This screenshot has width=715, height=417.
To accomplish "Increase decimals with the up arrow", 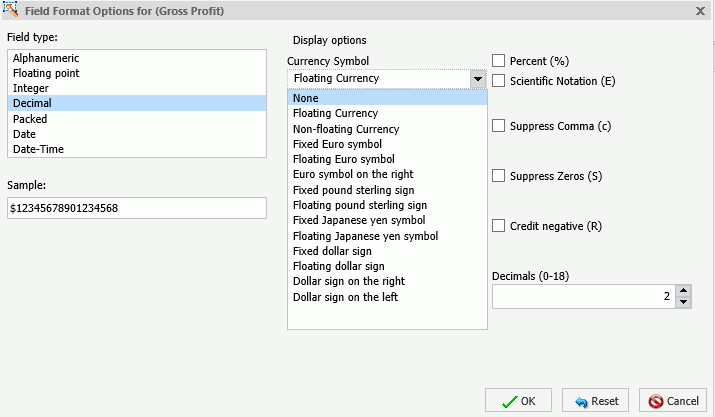I will [x=683, y=291].
